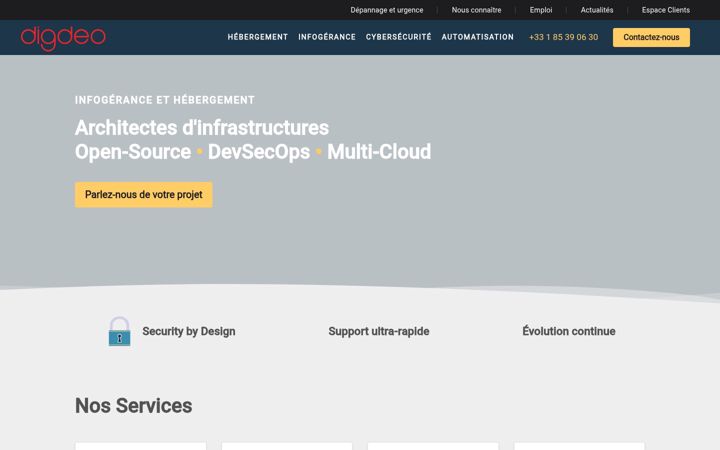
Task: Click the Contactez-nous button
Action: [651, 38]
